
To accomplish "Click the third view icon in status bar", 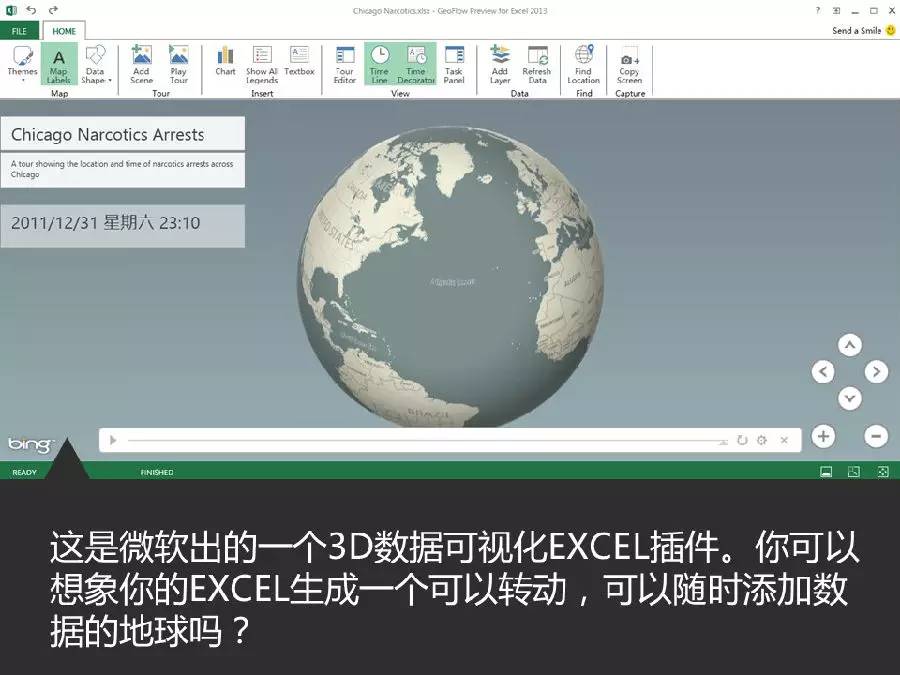I will click(x=883, y=472).
